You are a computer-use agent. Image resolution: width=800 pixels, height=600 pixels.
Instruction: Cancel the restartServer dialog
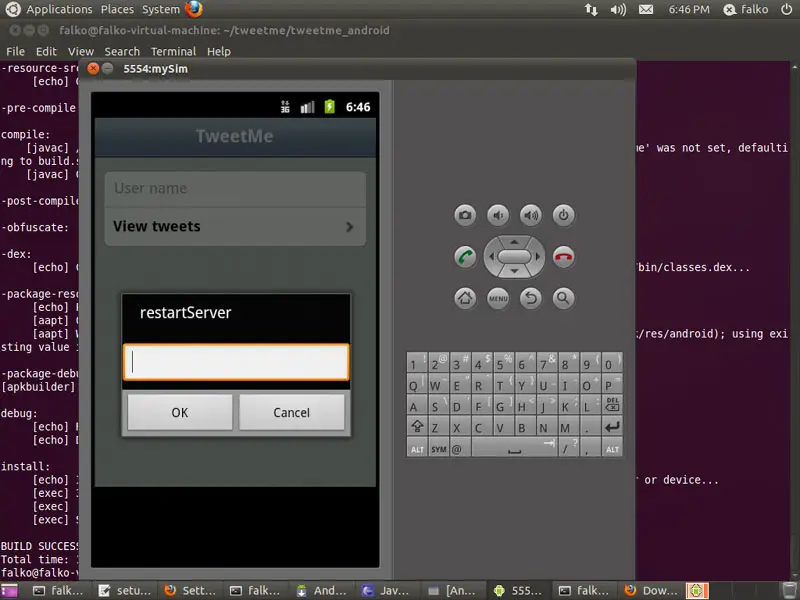point(291,412)
